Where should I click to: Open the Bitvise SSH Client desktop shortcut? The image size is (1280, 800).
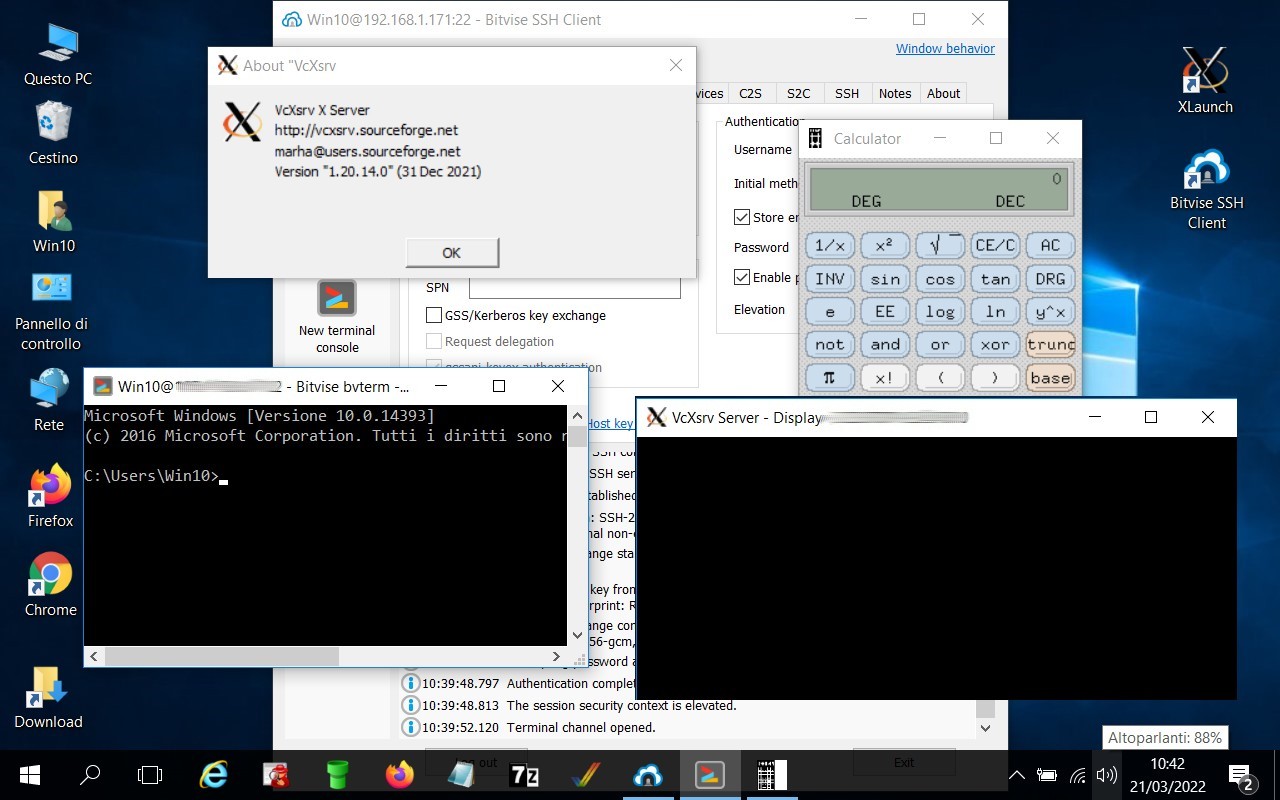tap(1206, 188)
